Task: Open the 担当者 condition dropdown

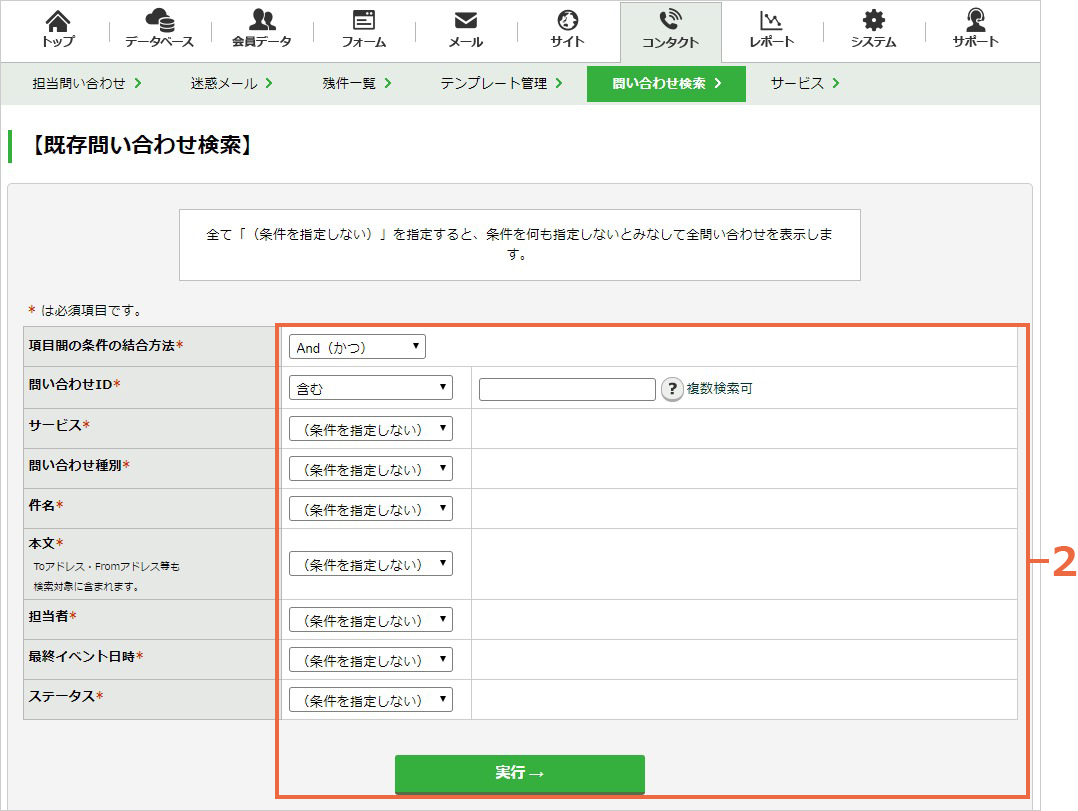Action: [371, 620]
